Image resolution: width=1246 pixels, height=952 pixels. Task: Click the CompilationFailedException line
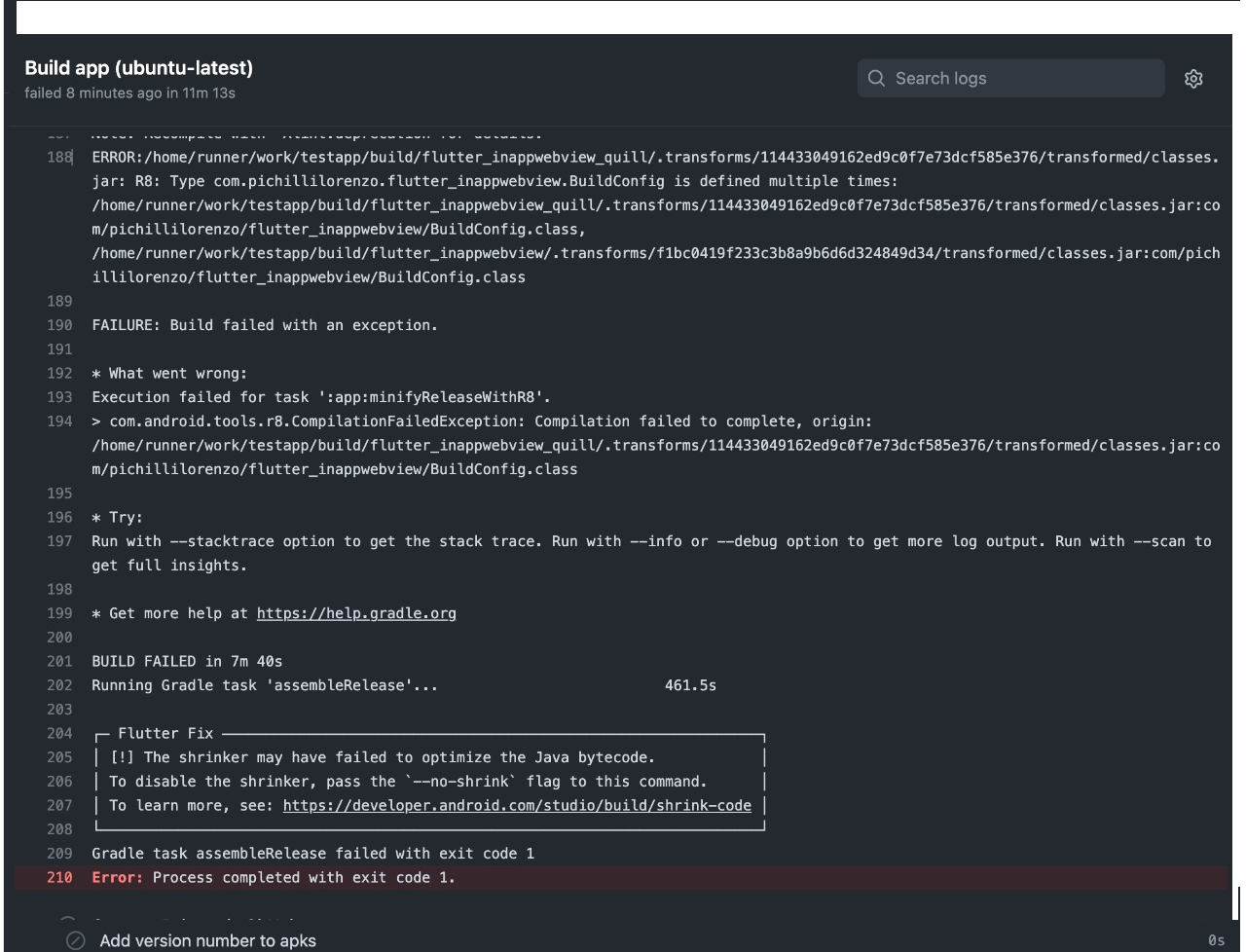pyautogui.click(x=656, y=445)
